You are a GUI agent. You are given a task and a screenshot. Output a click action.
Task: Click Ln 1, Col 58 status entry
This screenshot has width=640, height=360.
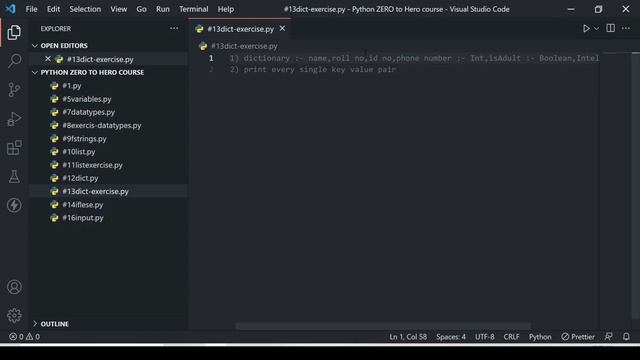pyautogui.click(x=408, y=337)
